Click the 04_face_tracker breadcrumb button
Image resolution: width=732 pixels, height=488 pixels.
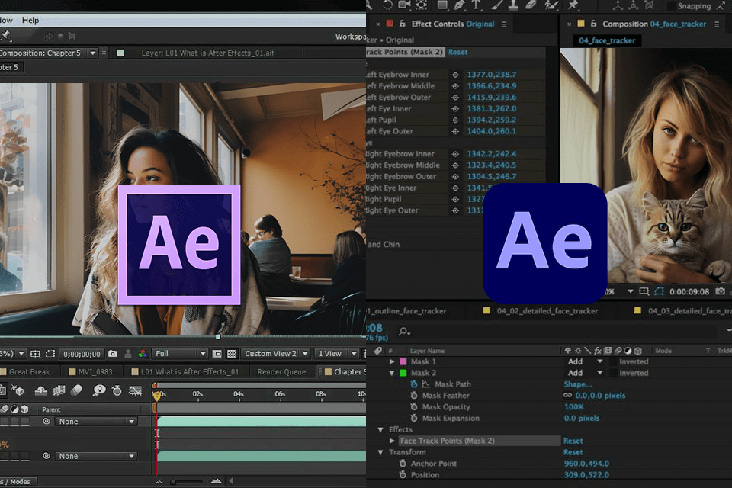coord(607,41)
